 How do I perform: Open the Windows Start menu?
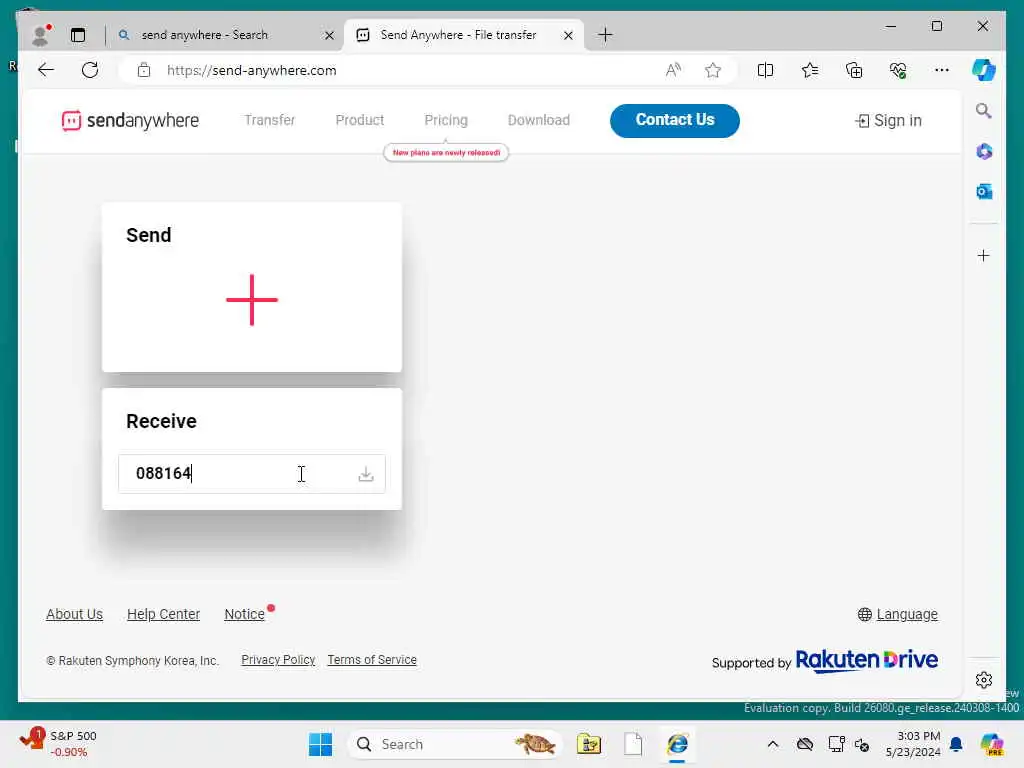point(321,744)
